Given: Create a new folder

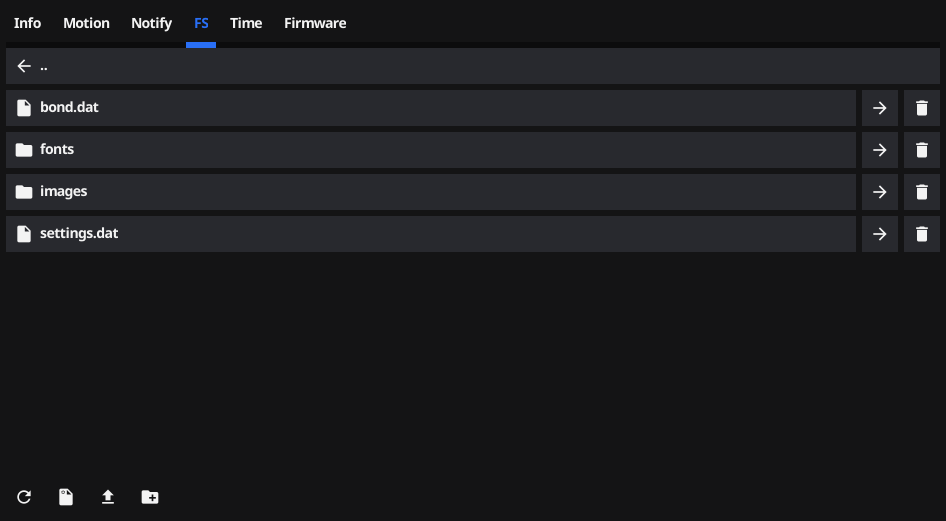Looking at the screenshot, I should [x=150, y=497].
